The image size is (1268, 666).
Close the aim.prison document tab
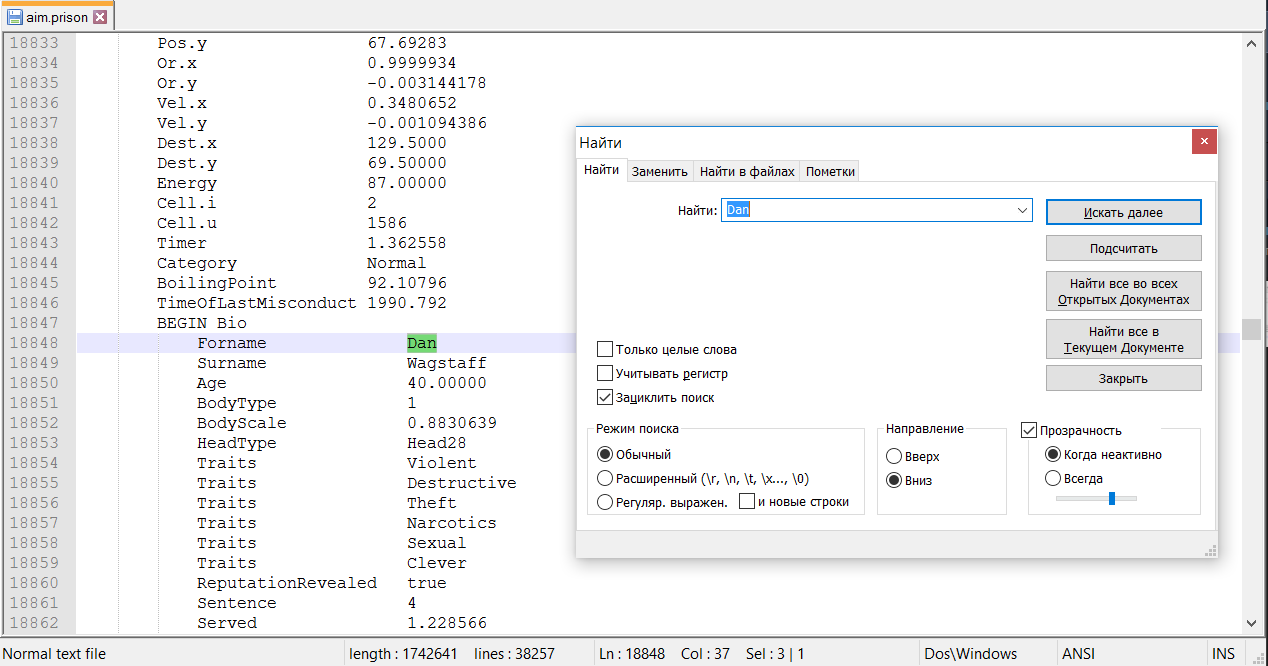(x=100, y=17)
